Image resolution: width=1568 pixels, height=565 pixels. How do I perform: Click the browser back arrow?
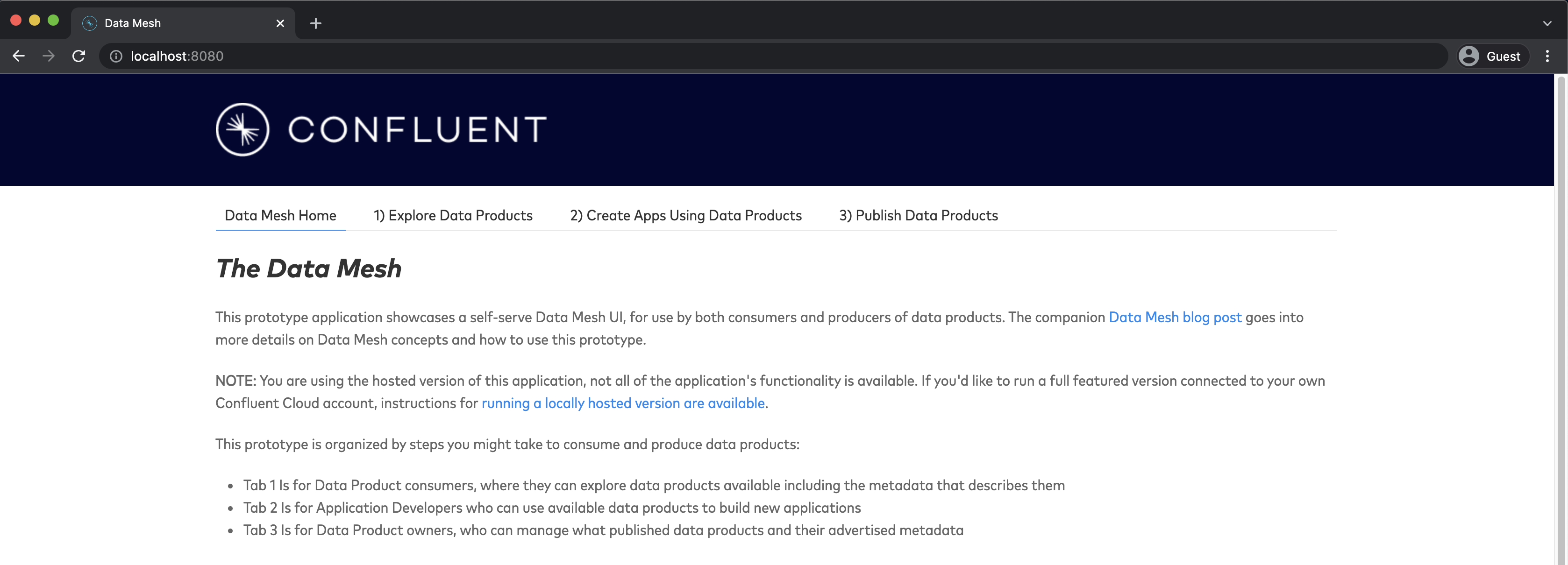[18, 56]
